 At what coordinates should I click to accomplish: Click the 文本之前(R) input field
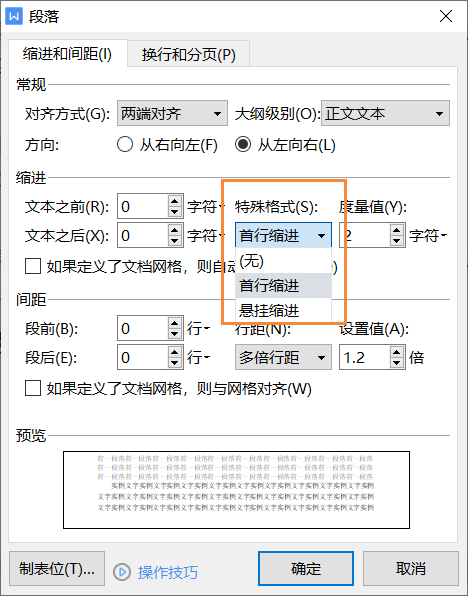143,206
